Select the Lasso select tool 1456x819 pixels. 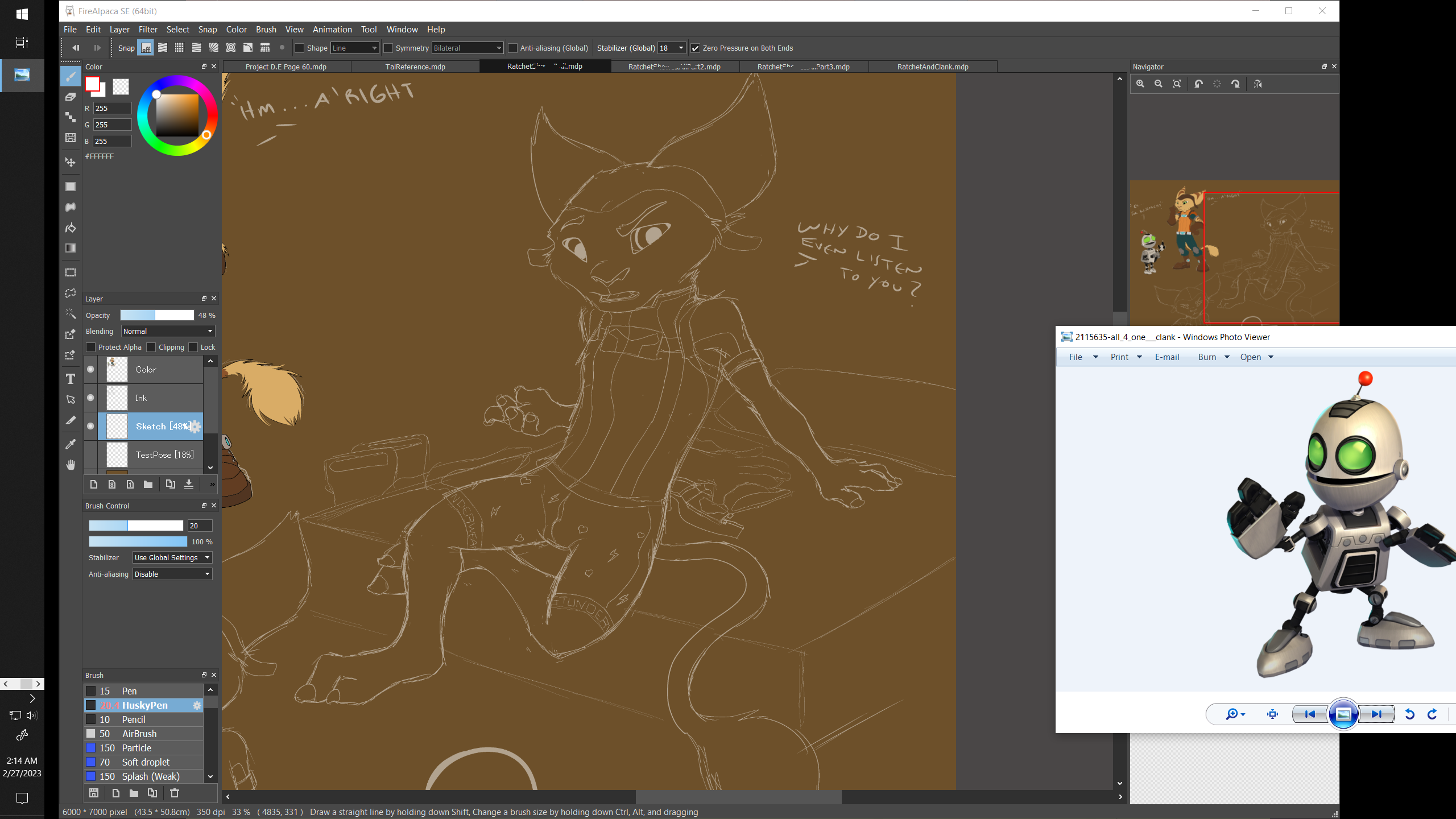(71, 293)
